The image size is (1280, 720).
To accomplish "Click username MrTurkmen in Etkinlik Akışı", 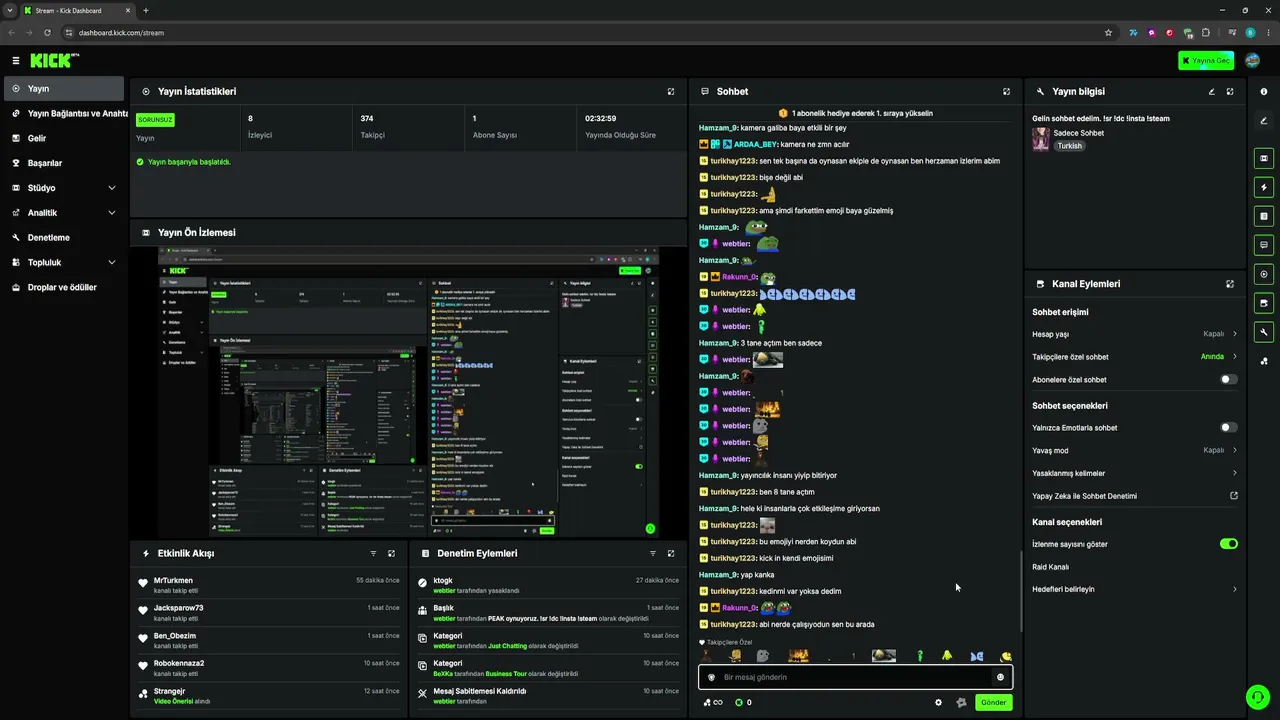I will (x=173, y=580).
